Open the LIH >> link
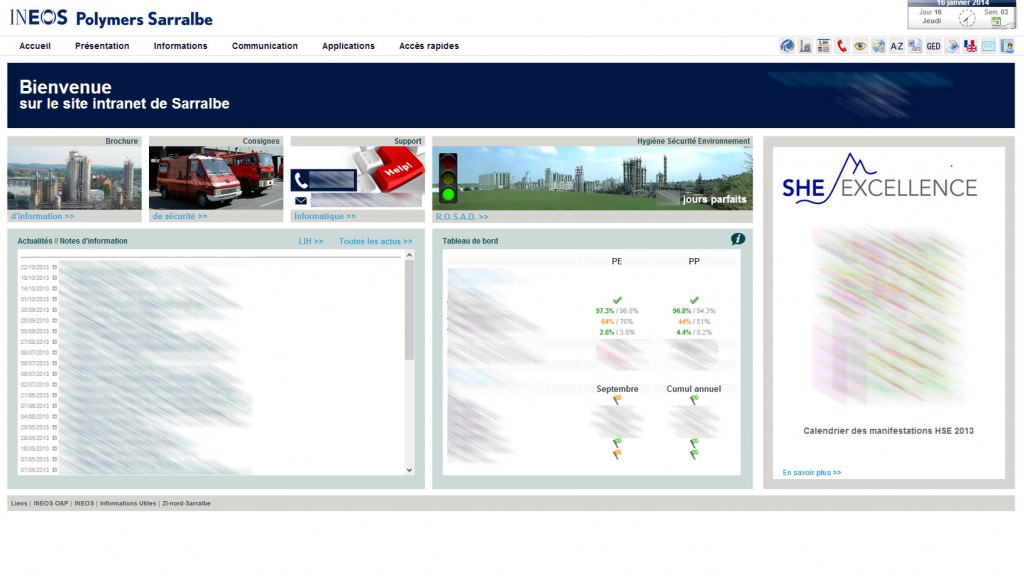Screen dimensions: 1024x582 pos(311,242)
